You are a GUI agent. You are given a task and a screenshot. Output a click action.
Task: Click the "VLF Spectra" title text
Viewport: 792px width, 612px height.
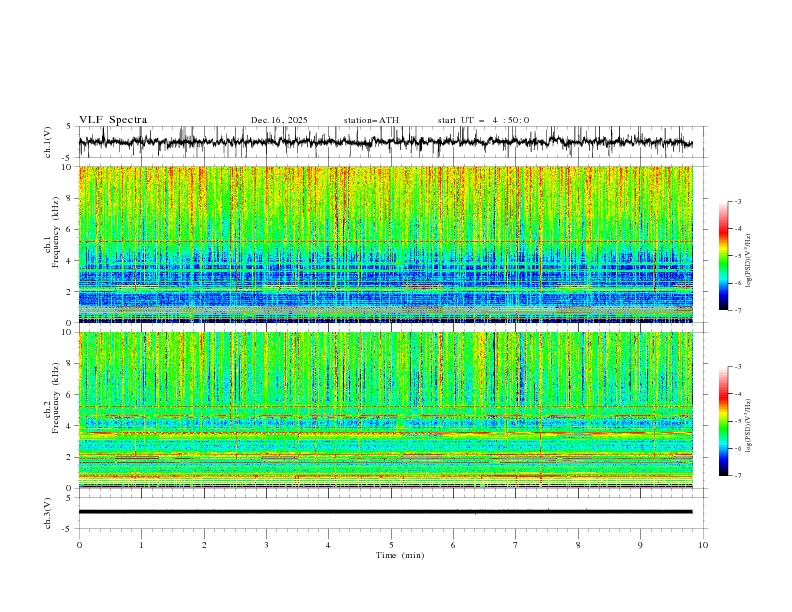pos(113,120)
